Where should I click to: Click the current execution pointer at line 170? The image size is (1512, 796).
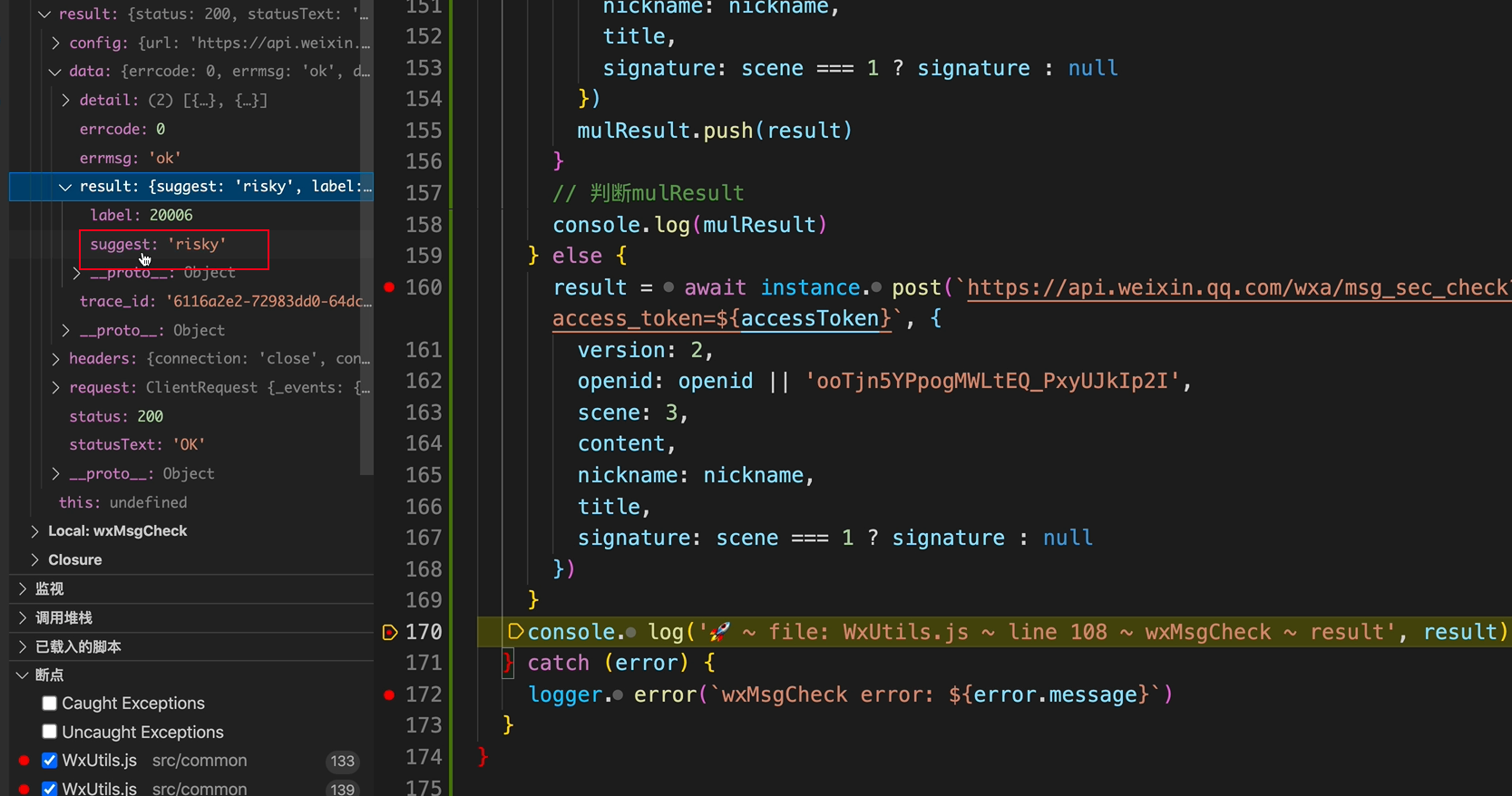[x=390, y=632]
